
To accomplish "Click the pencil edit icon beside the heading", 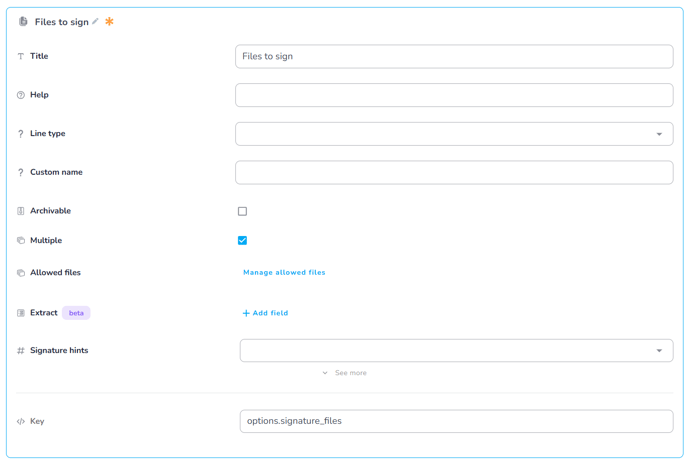I will click(96, 22).
